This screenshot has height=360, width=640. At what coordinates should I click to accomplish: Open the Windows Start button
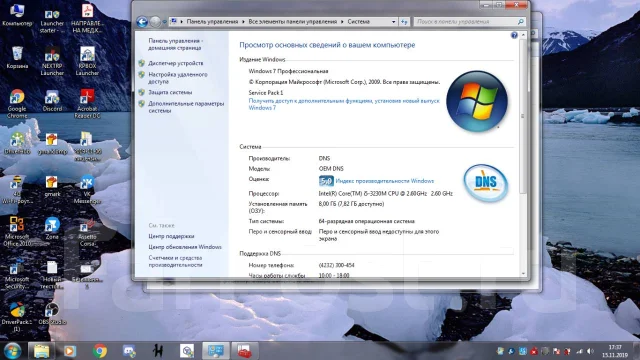click(x=13, y=351)
